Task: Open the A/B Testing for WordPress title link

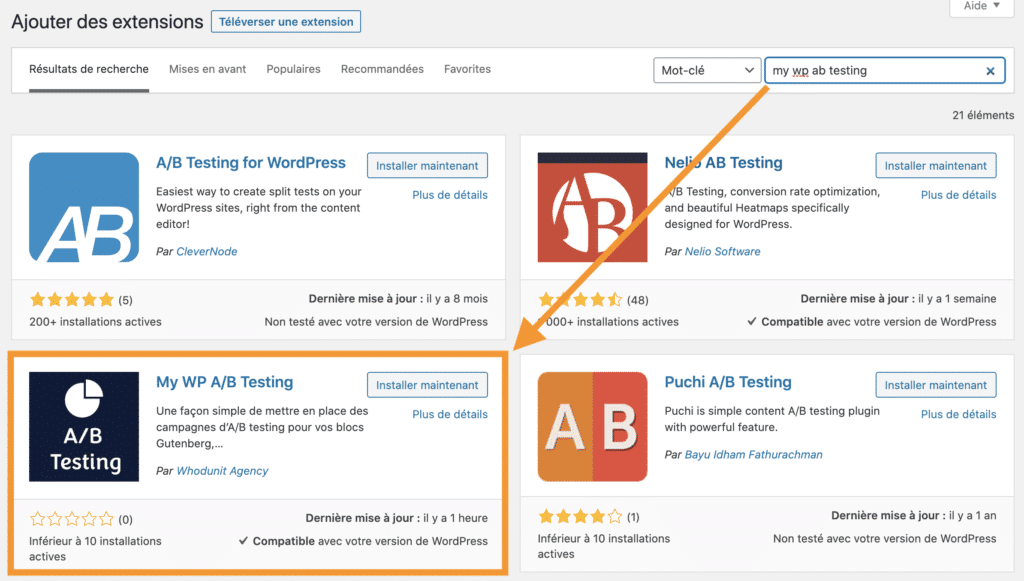Action: [x=251, y=163]
